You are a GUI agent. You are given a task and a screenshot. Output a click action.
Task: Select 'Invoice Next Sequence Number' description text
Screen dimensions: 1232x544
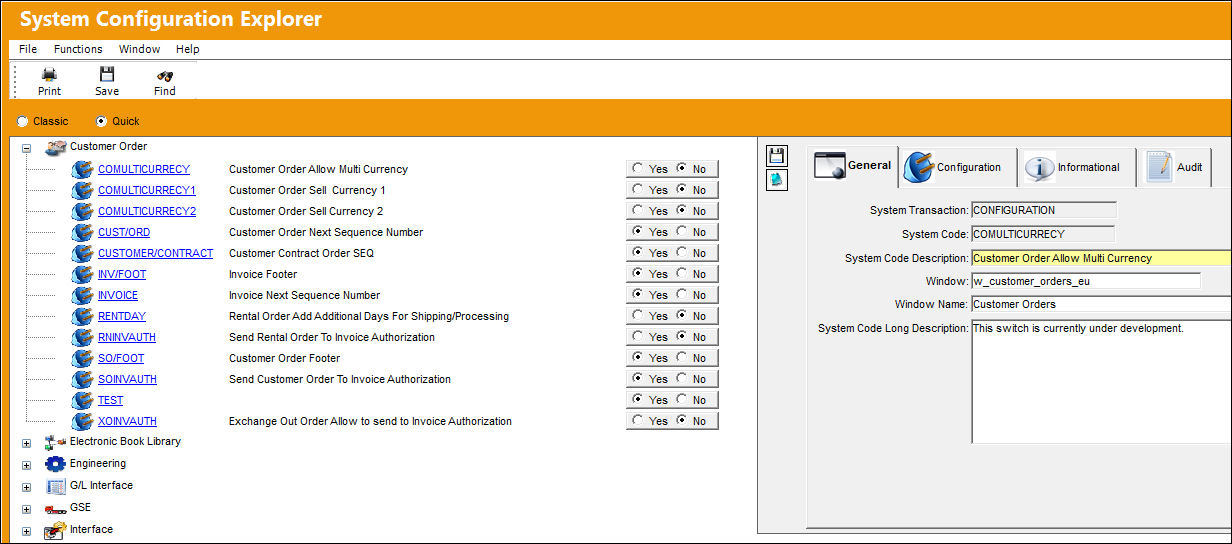click(x=304, y=295)
